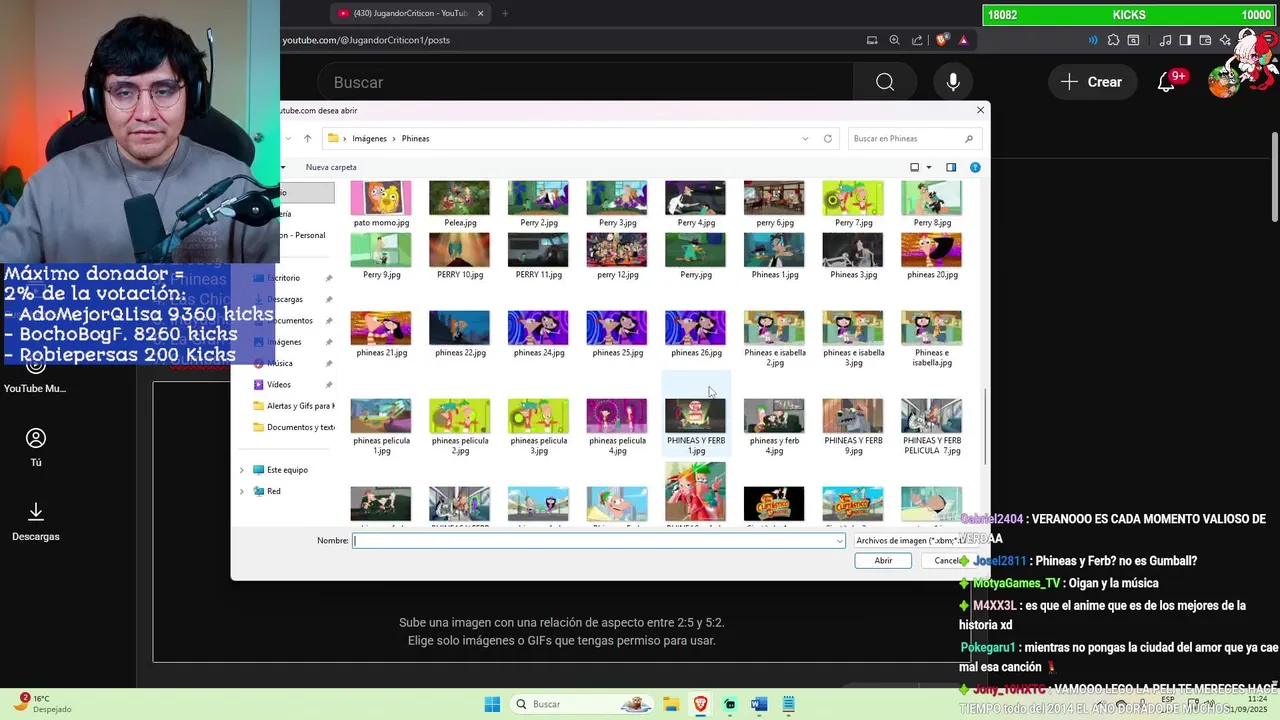Select Imágenes in the navigation pane
Viewport: 1280px width, 720px height.
point(284,342)
